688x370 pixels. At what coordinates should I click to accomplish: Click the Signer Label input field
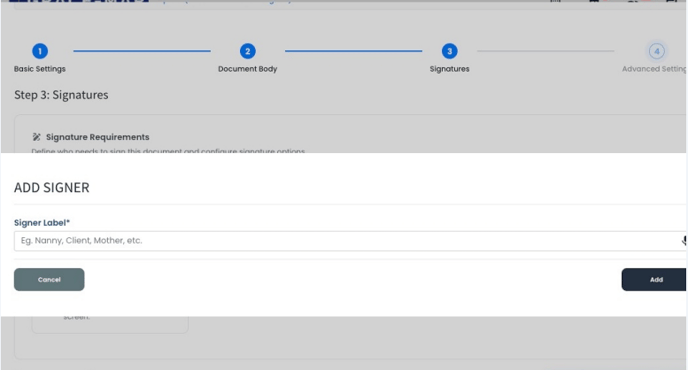pos(350,241)
